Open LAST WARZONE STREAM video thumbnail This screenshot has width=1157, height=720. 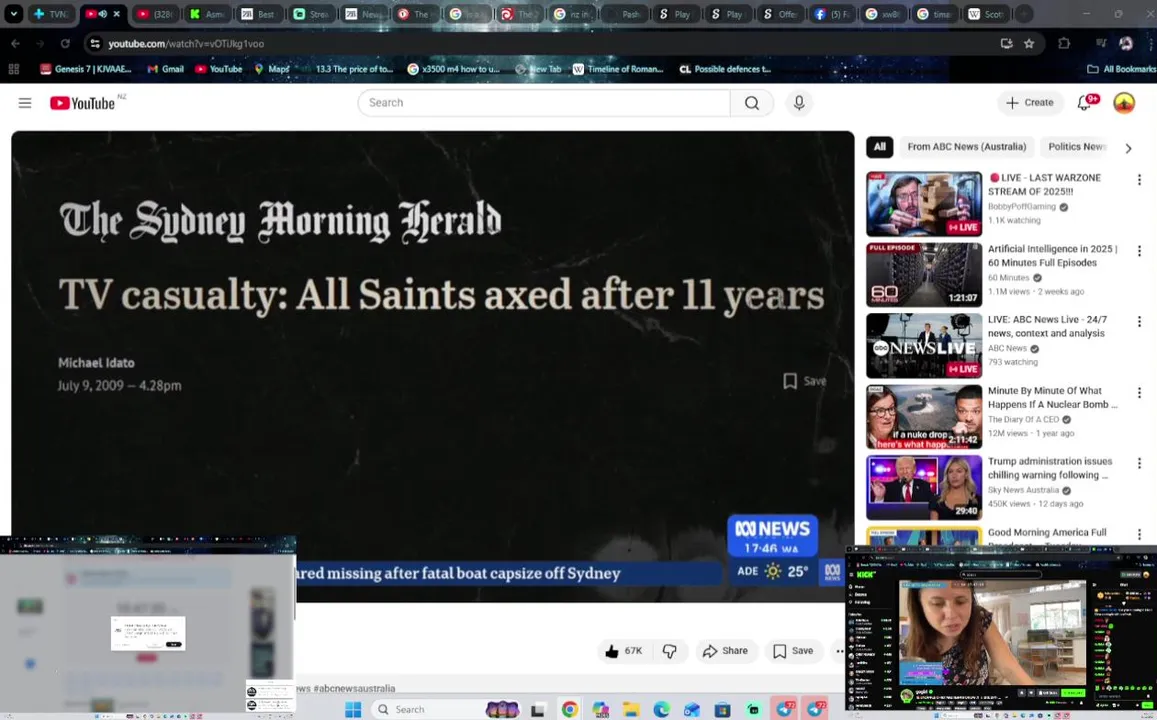pos(924,204)
